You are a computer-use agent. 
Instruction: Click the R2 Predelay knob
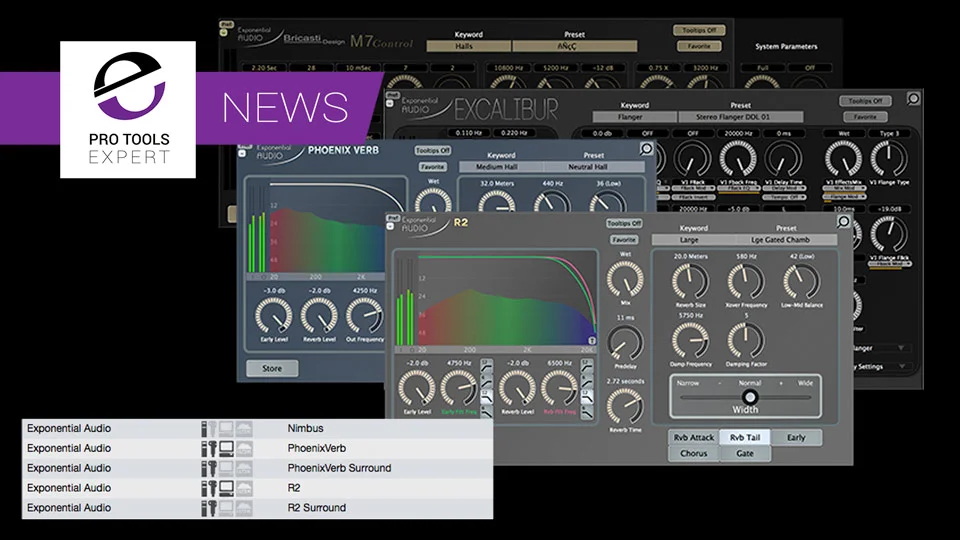625,343
